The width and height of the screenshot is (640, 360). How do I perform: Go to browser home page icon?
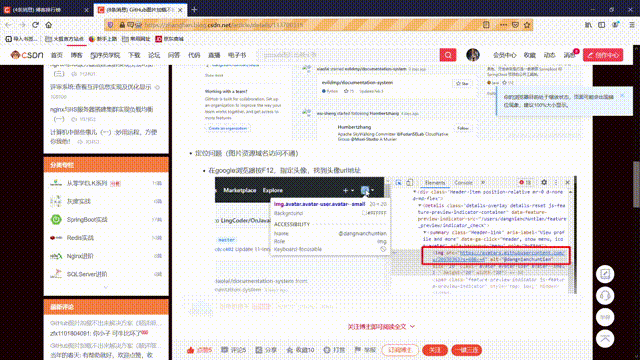coord(49,25)
